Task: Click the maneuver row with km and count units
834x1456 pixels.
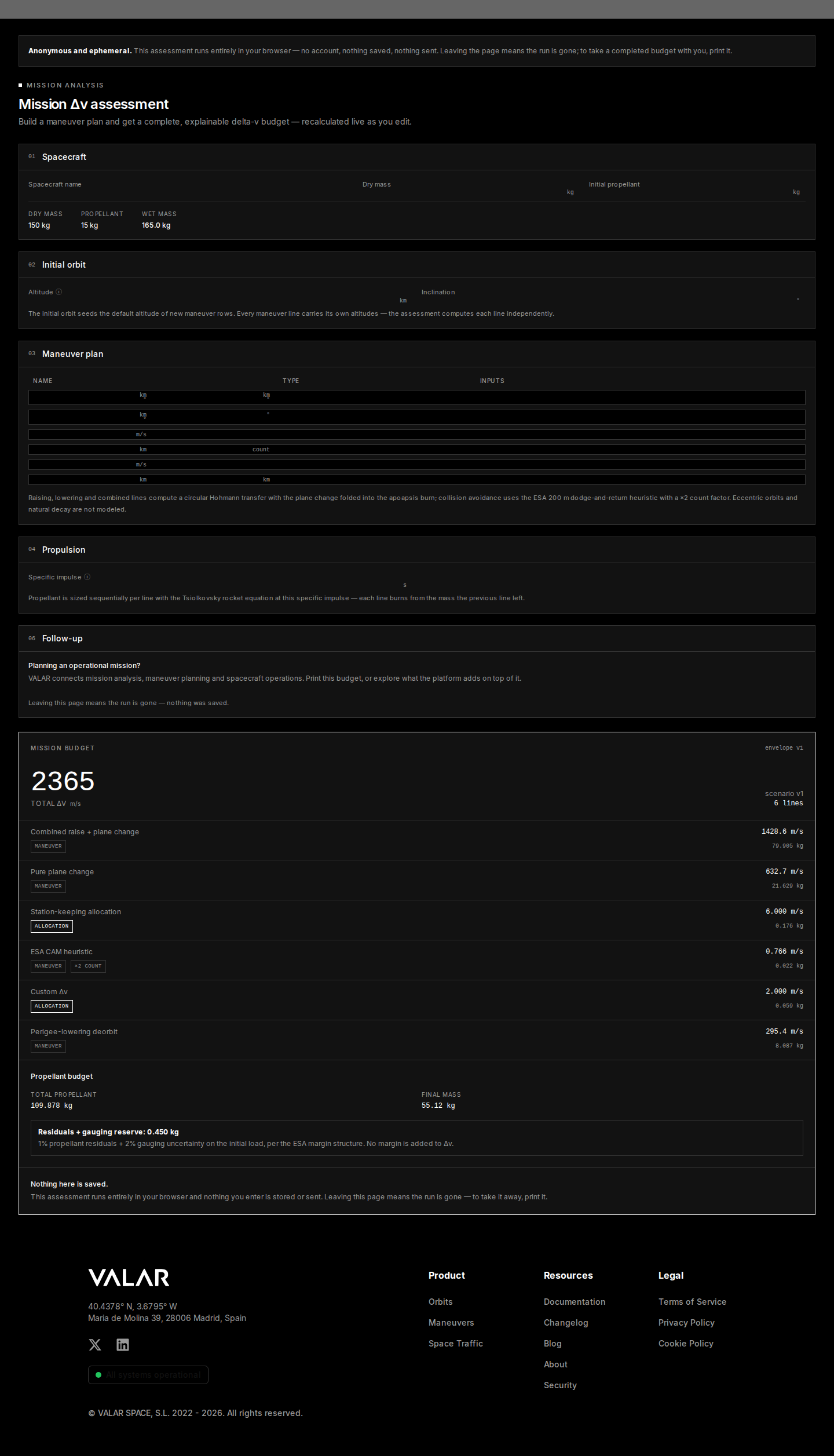Action: pos(417,450)
